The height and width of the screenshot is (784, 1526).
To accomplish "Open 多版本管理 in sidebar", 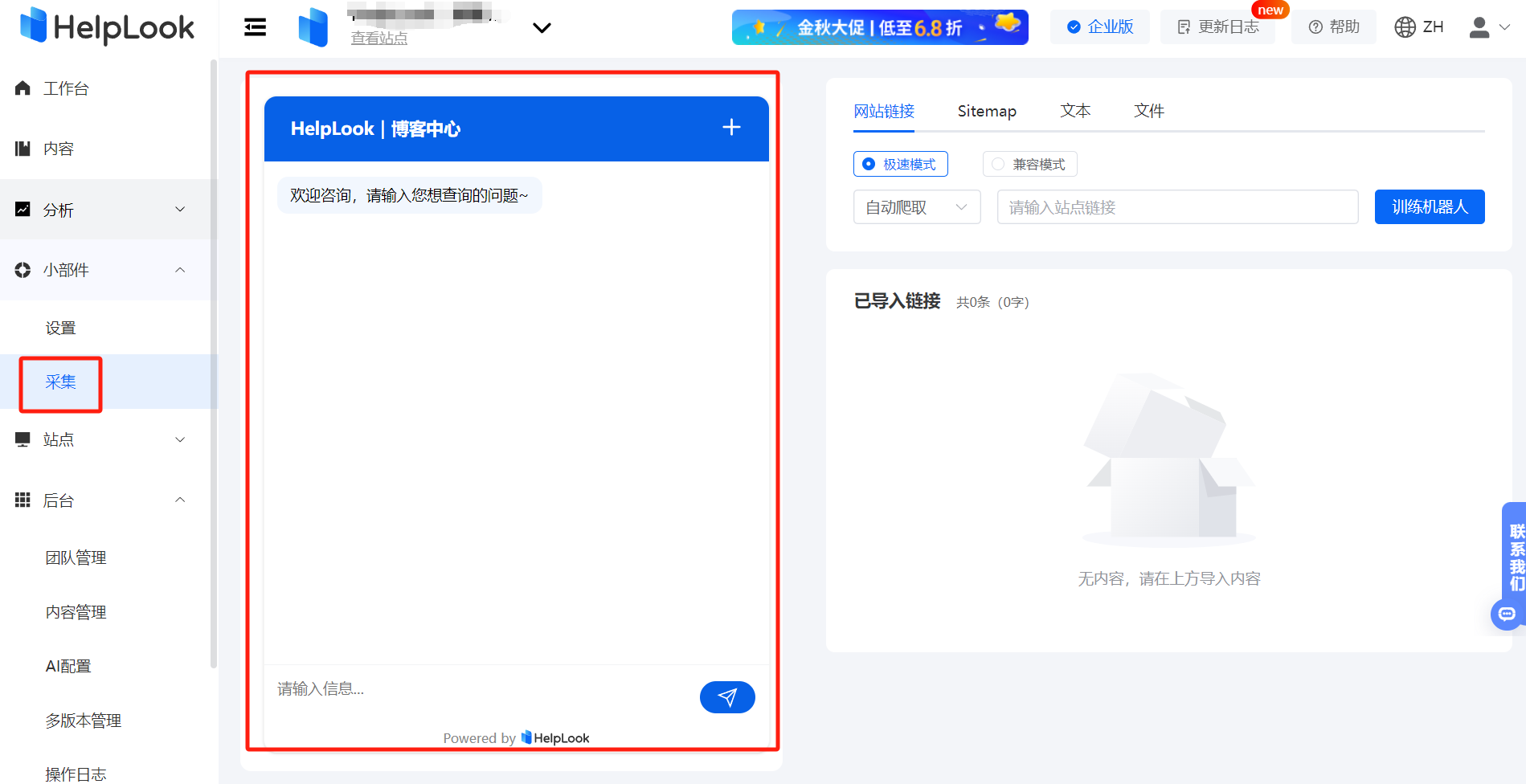I will (x=84, y=721).
